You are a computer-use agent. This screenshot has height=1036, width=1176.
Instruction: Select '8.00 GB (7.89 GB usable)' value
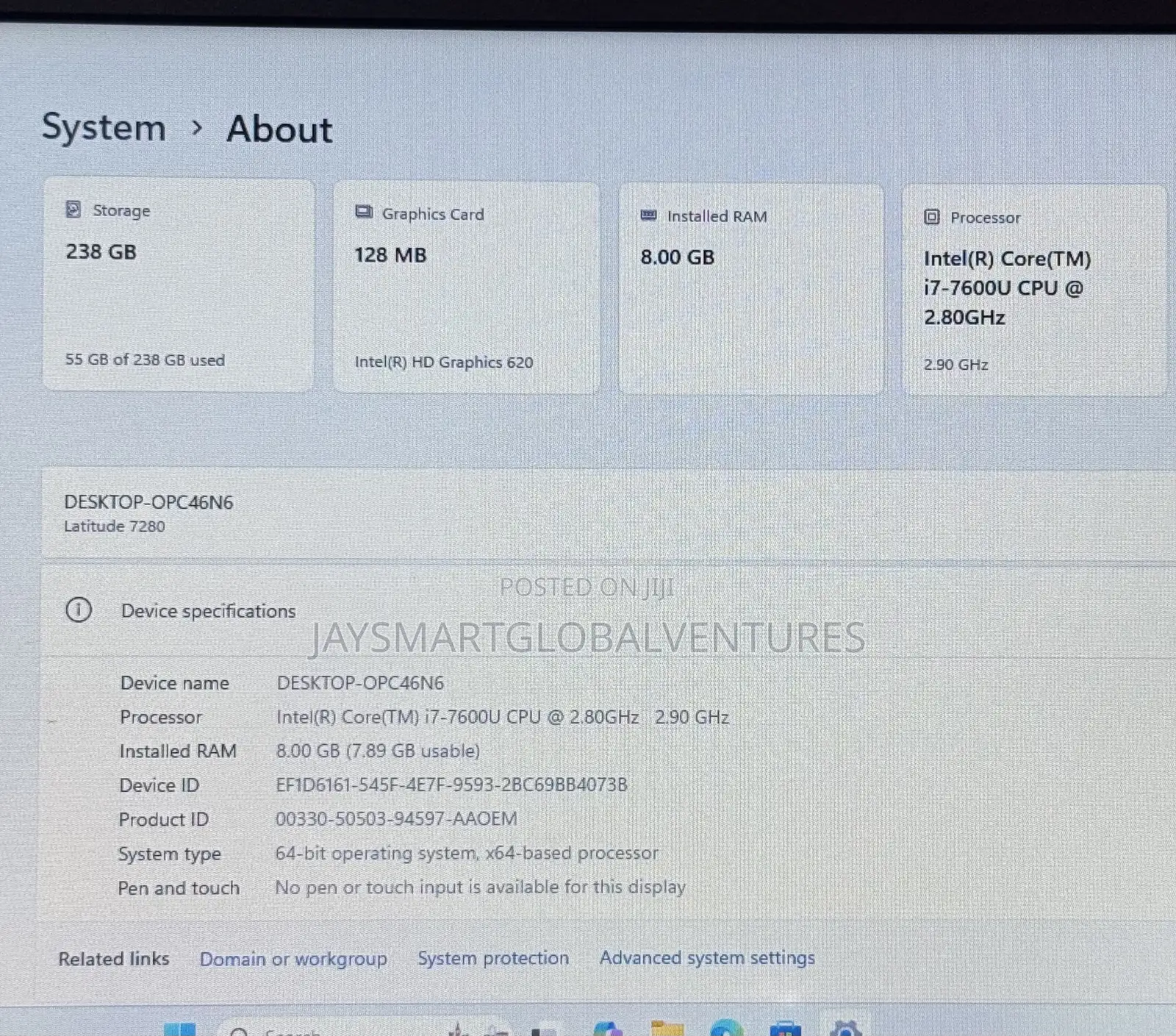tap(378, 751)
